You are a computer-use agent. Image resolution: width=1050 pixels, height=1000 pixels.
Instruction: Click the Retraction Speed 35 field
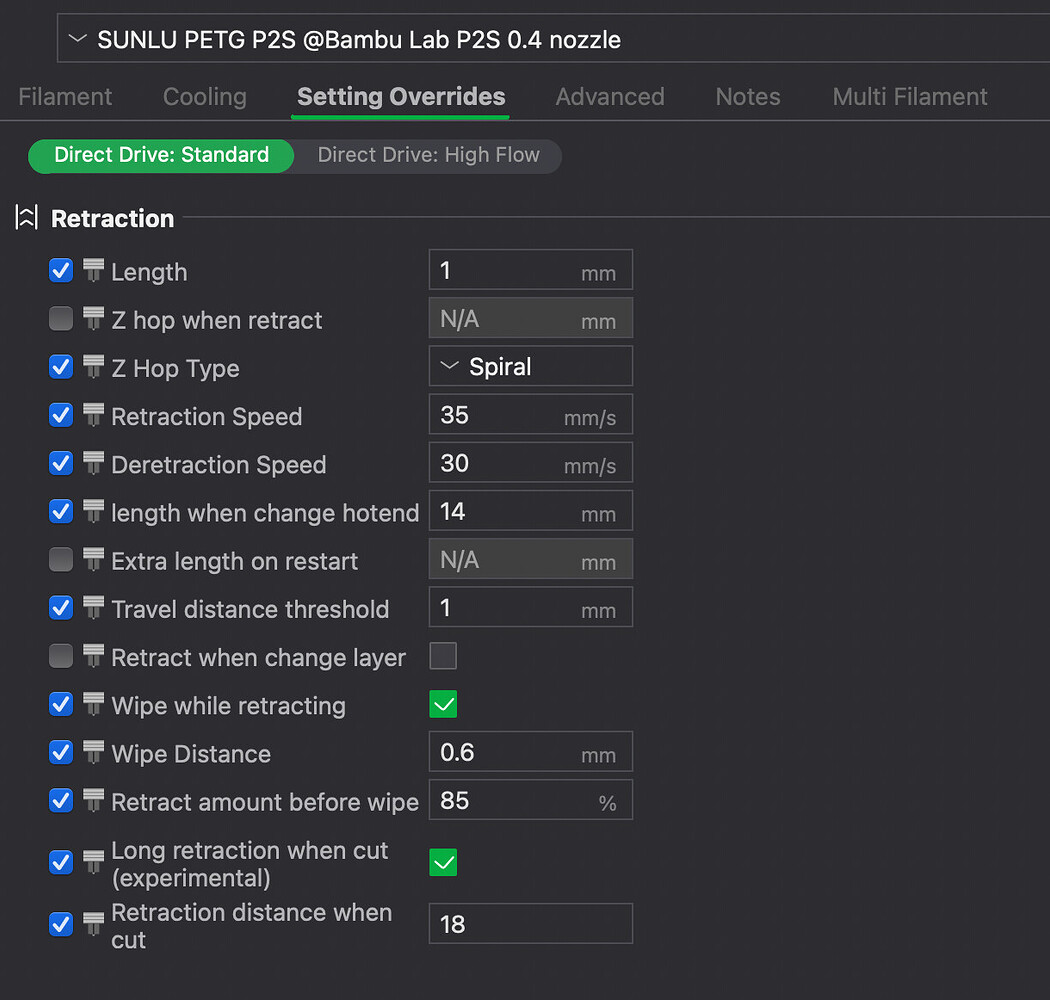[531, 415]
